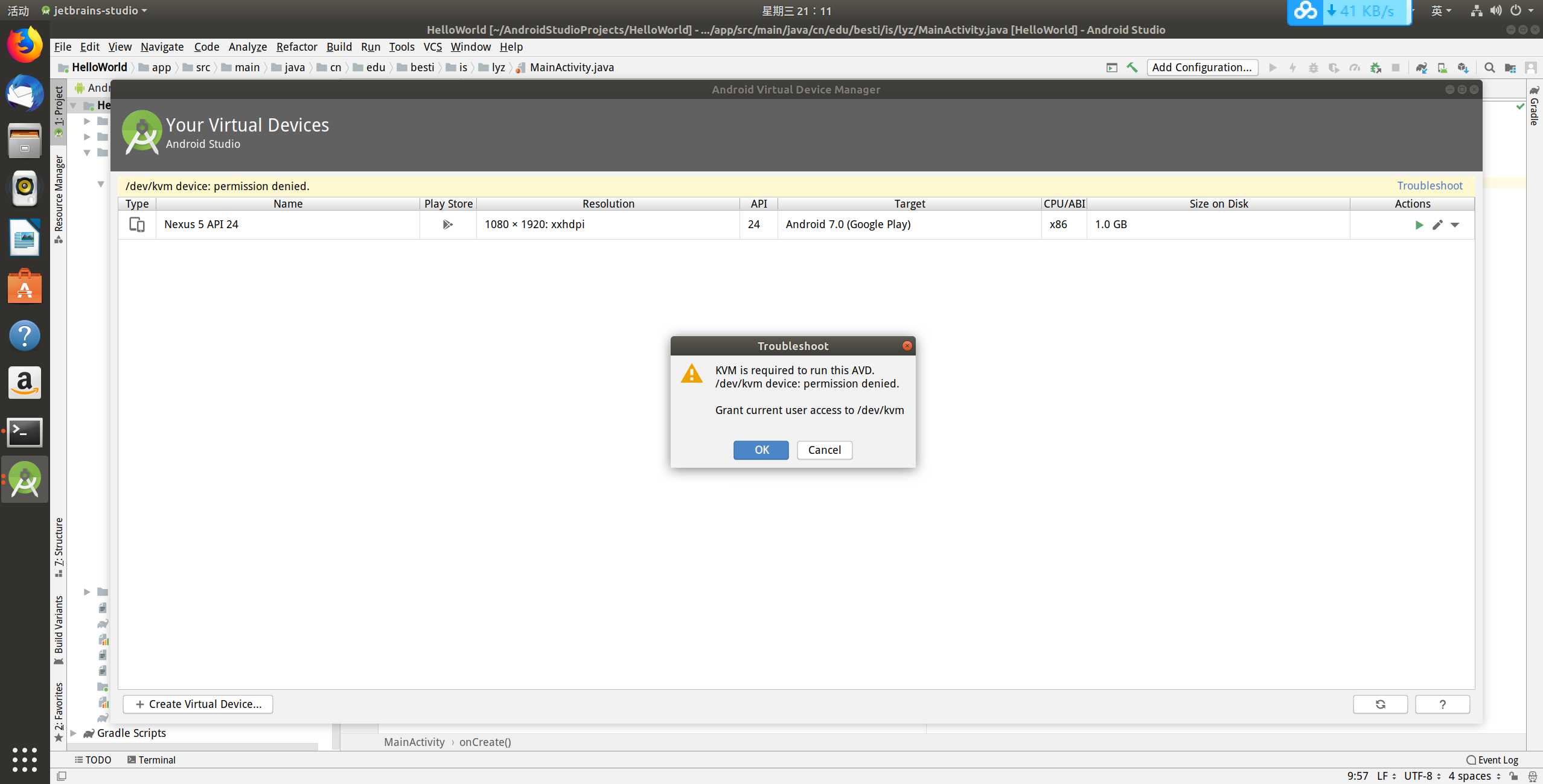This screenshot has width=1543, height=784.
Task: Show Applications grid in the dock
Action: (25, 759)
